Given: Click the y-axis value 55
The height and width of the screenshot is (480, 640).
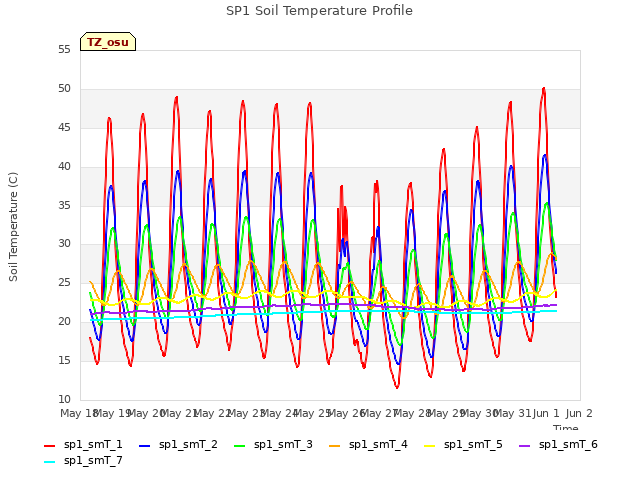Looking at the screenshot, I should [x=64, y=49].
